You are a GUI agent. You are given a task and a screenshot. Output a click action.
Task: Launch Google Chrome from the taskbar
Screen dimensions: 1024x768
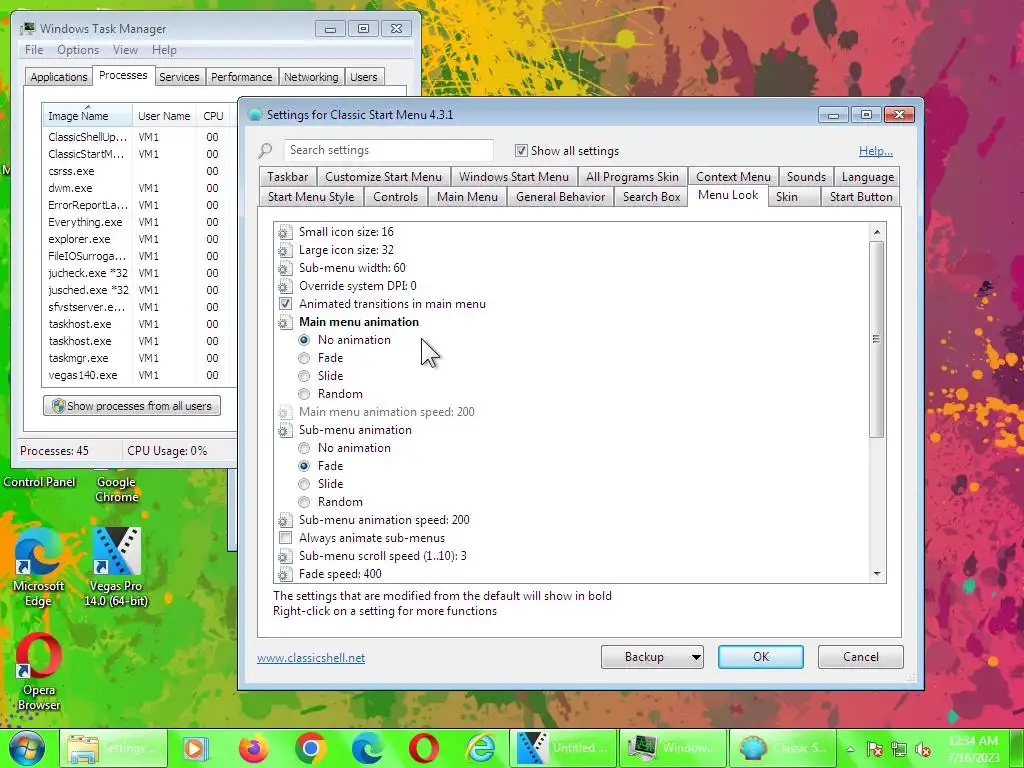tap(310, 748)
